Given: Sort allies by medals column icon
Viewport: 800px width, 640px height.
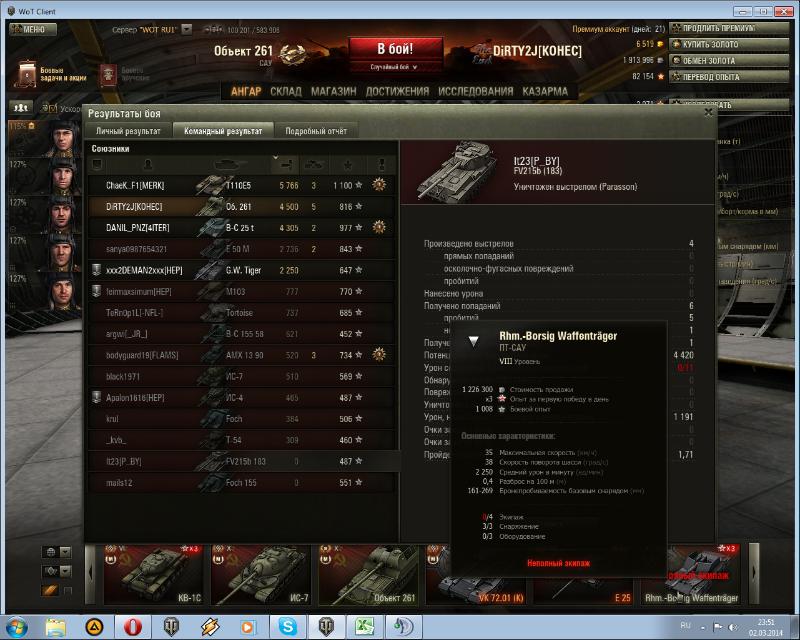Looking at the screenshot, I should coord(381,164).
